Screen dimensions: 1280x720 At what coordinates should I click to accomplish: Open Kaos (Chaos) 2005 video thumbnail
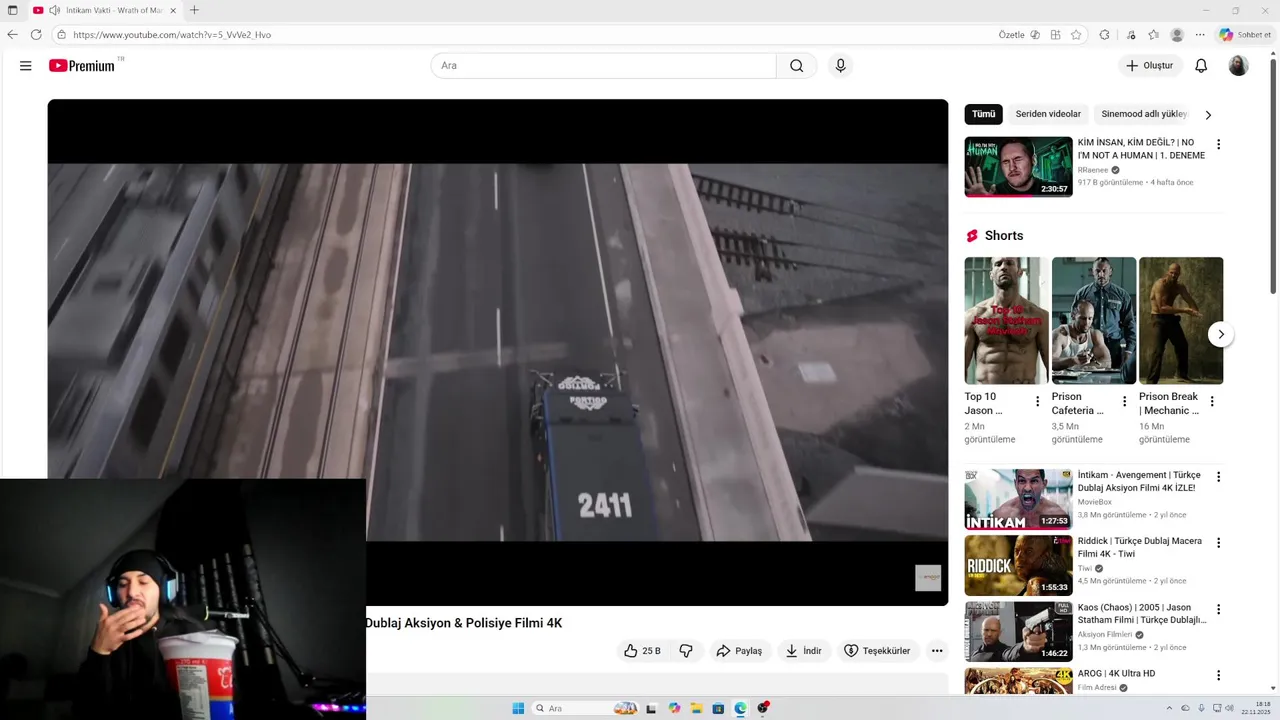1018,631
